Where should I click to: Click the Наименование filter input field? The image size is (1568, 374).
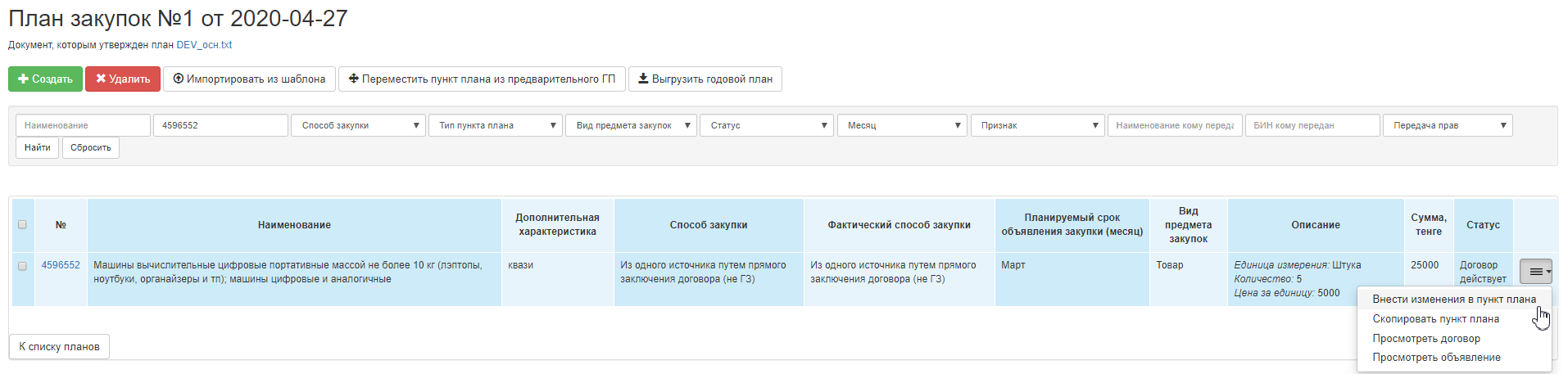pos(83,125)
